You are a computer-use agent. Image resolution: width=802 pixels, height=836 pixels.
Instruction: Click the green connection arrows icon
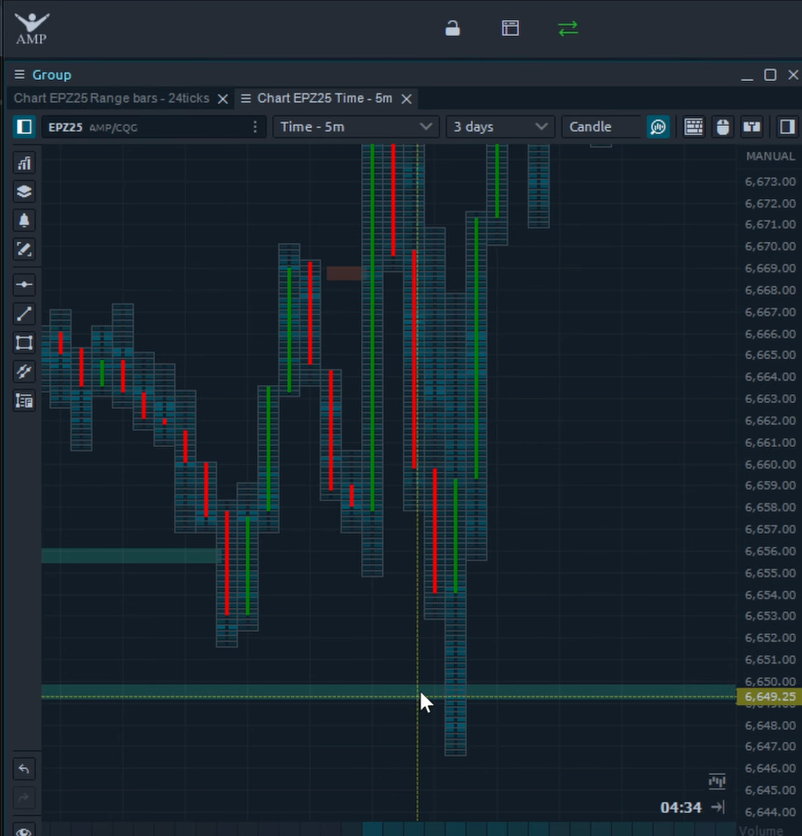(x=568, y=28)
